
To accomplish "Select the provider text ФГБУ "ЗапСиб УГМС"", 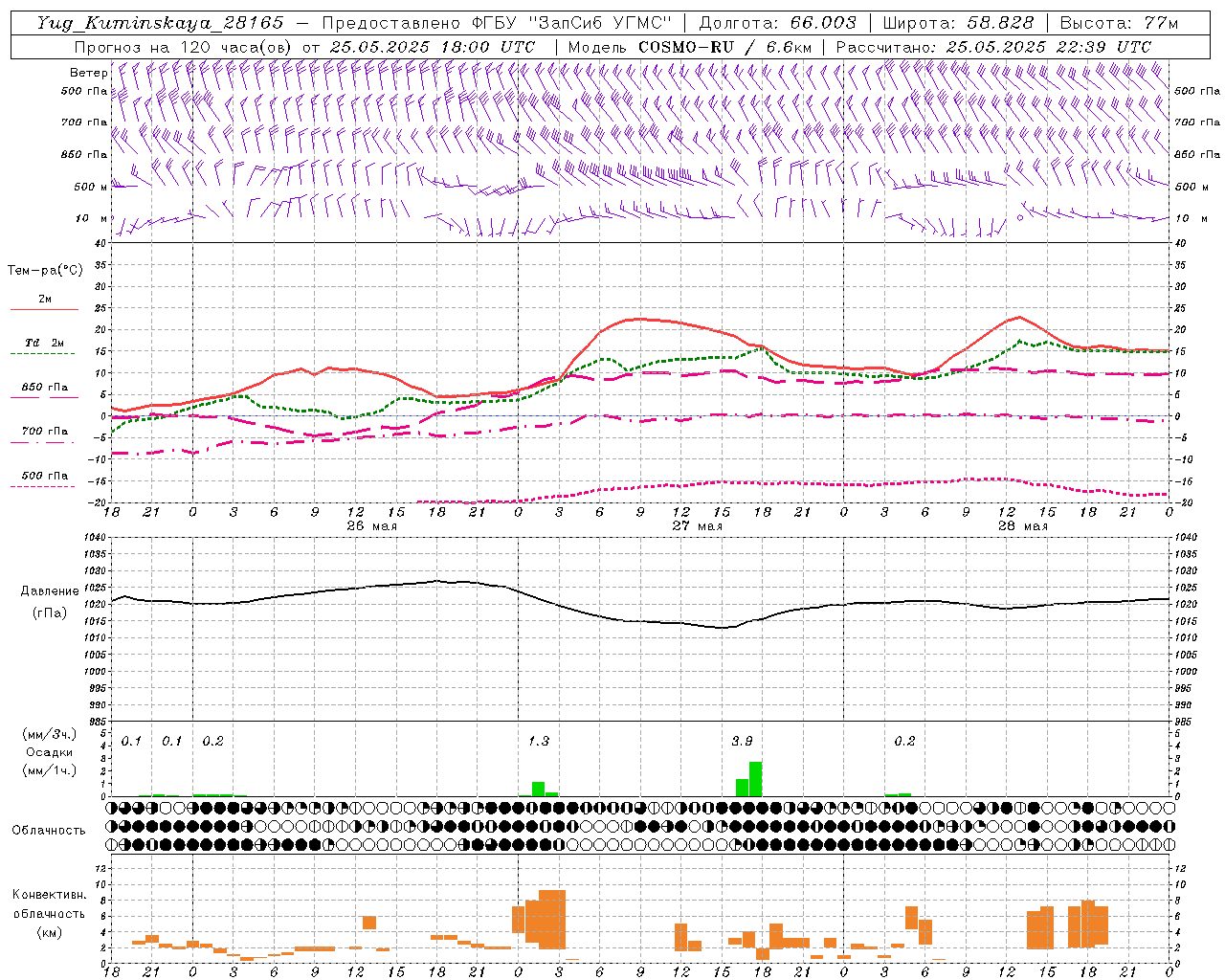I will [571, 23].
